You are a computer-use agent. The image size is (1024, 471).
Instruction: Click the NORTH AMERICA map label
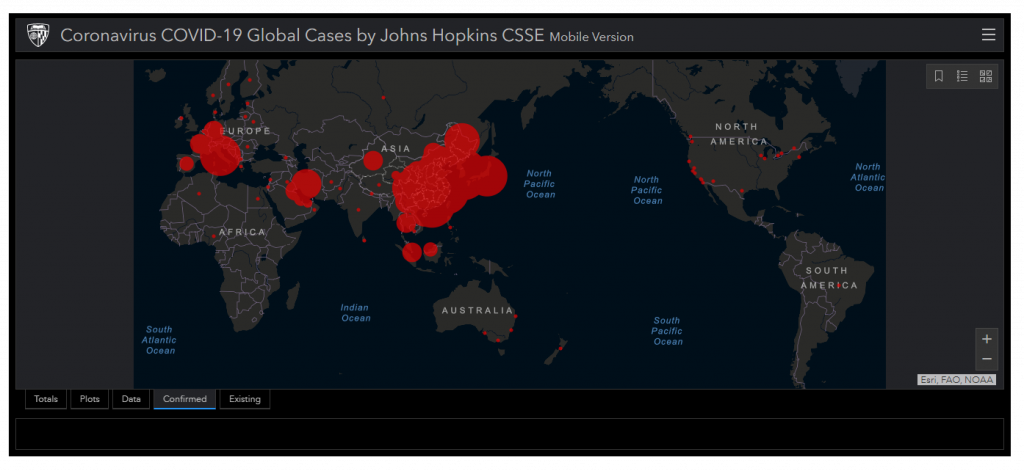click(x=739, y=134)
